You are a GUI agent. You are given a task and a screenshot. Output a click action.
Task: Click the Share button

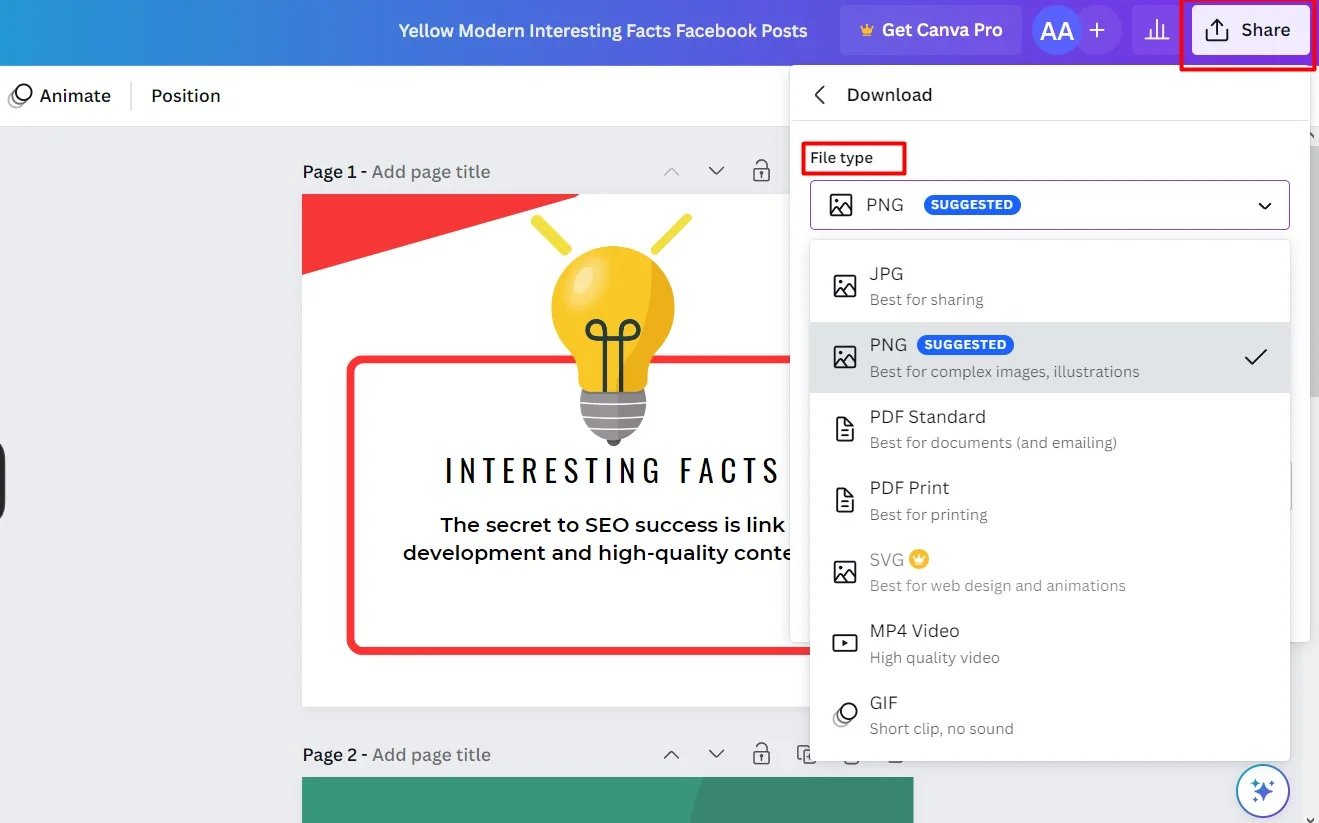pyautogui.click(x=1249, y=31)
